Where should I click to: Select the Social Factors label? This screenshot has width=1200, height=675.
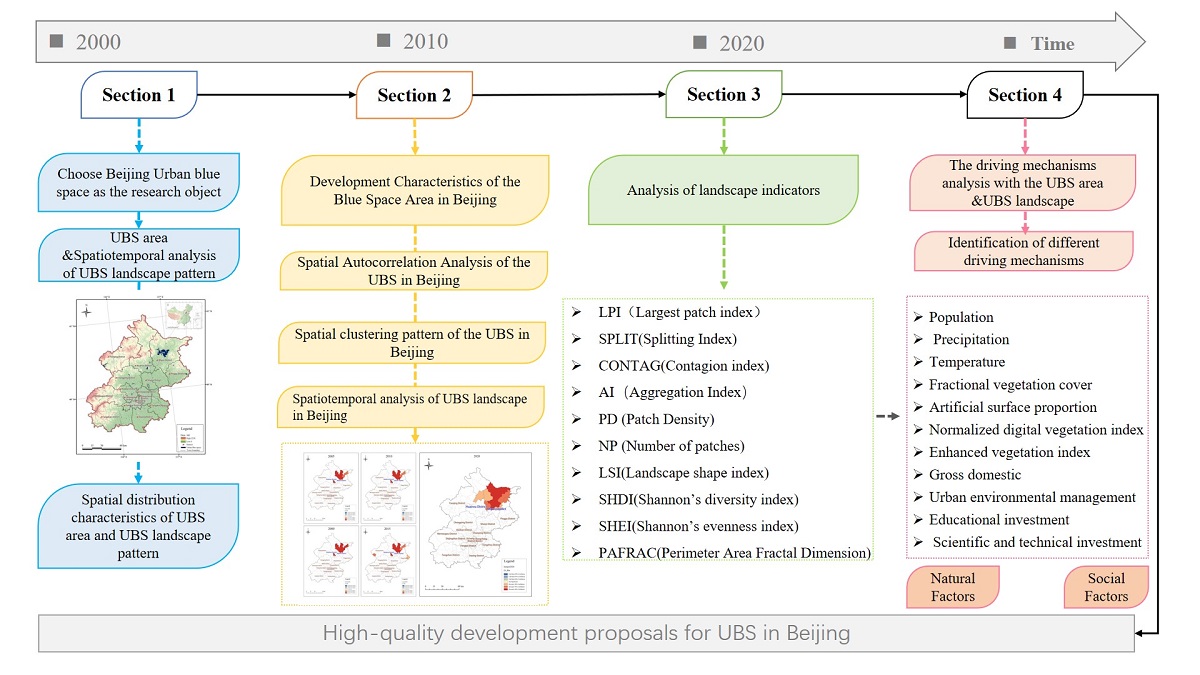(1106, 587)
